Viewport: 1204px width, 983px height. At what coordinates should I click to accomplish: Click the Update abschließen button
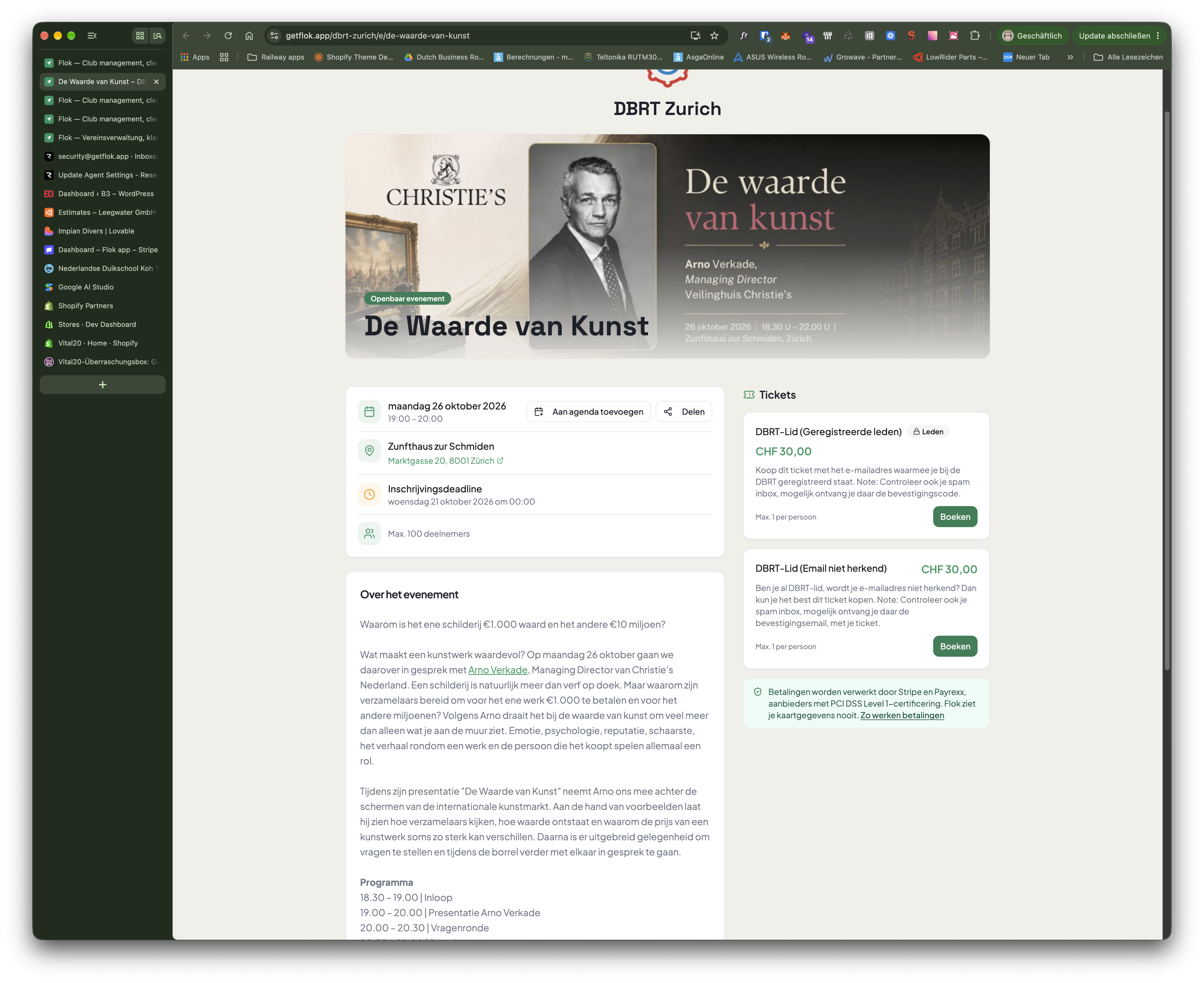click(1114, 36)
